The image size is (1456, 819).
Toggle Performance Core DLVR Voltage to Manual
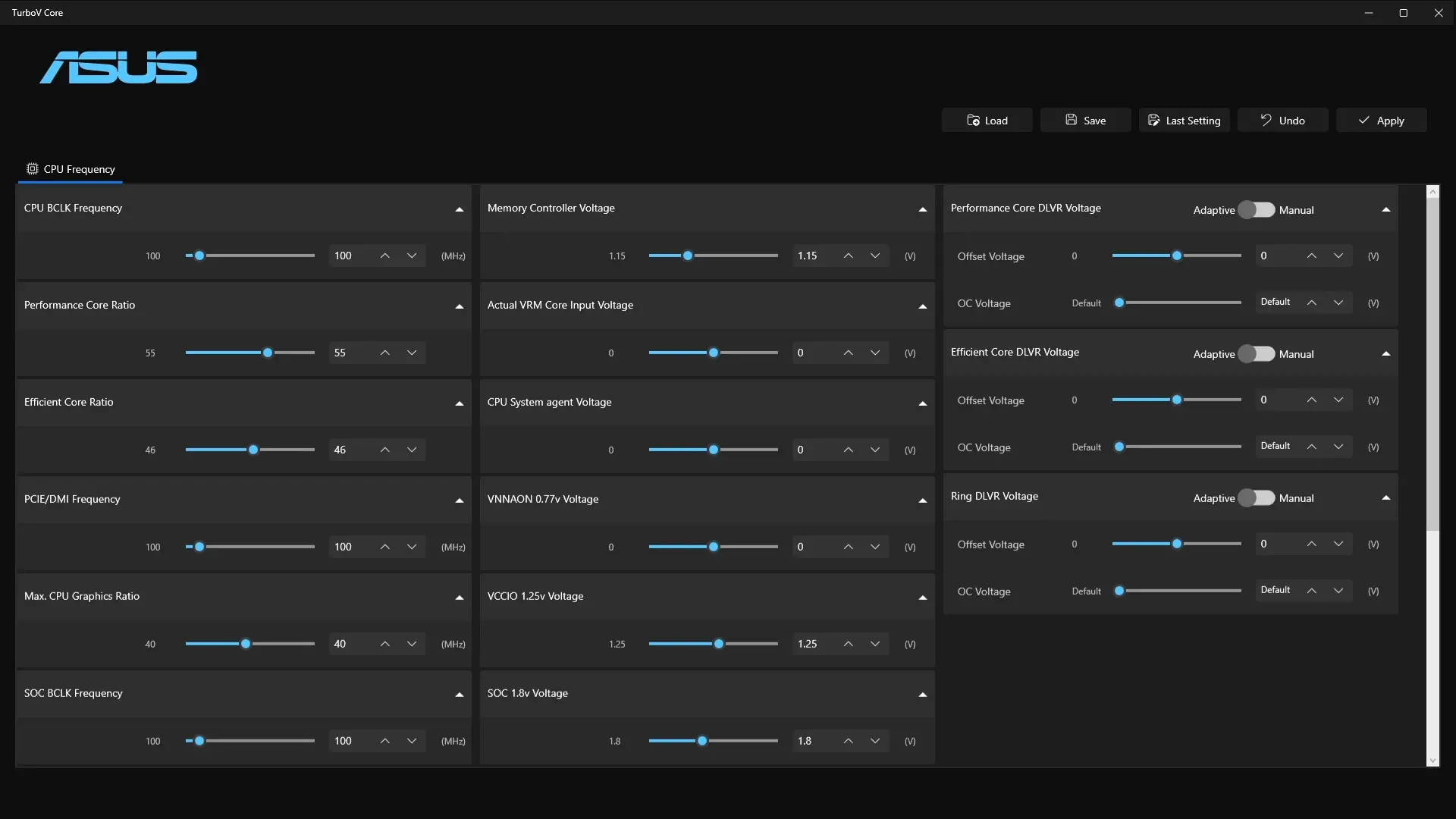(x=1257, y=210)
